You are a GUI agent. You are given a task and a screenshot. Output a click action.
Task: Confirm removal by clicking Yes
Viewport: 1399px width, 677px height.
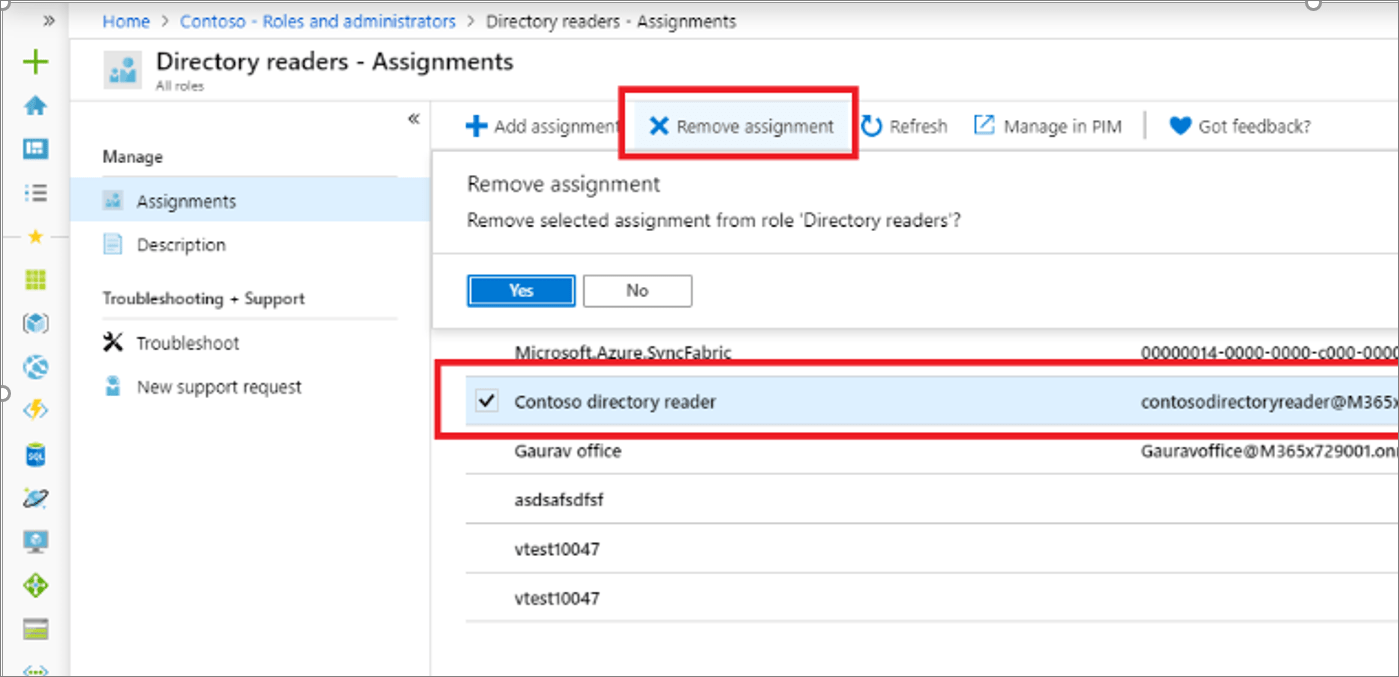tap(520, 290)
